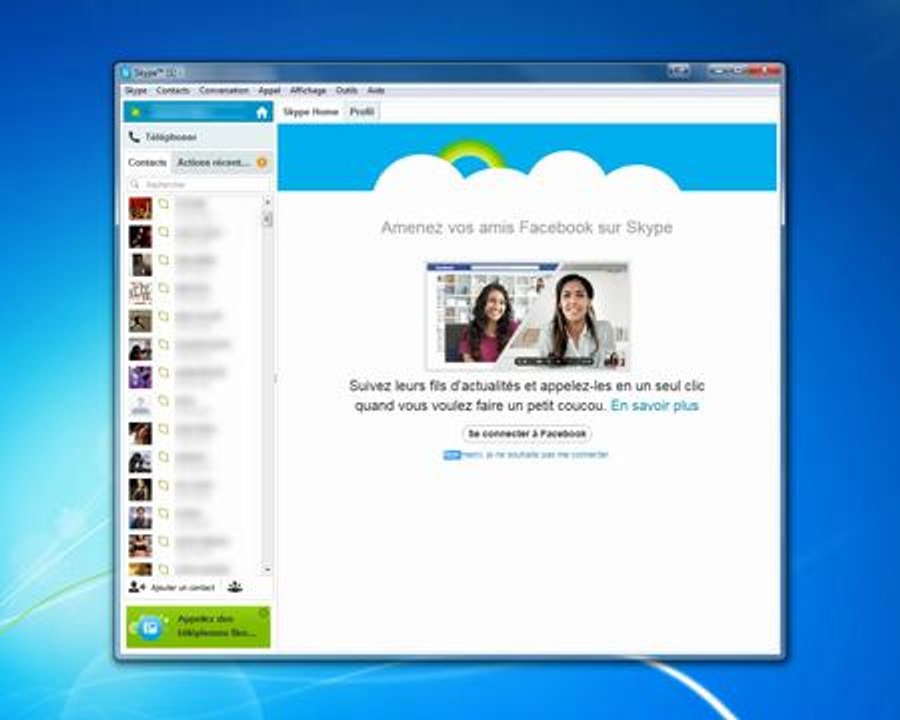
Task: Click Ajouter un contact
Action: click(x=172, y=587)
